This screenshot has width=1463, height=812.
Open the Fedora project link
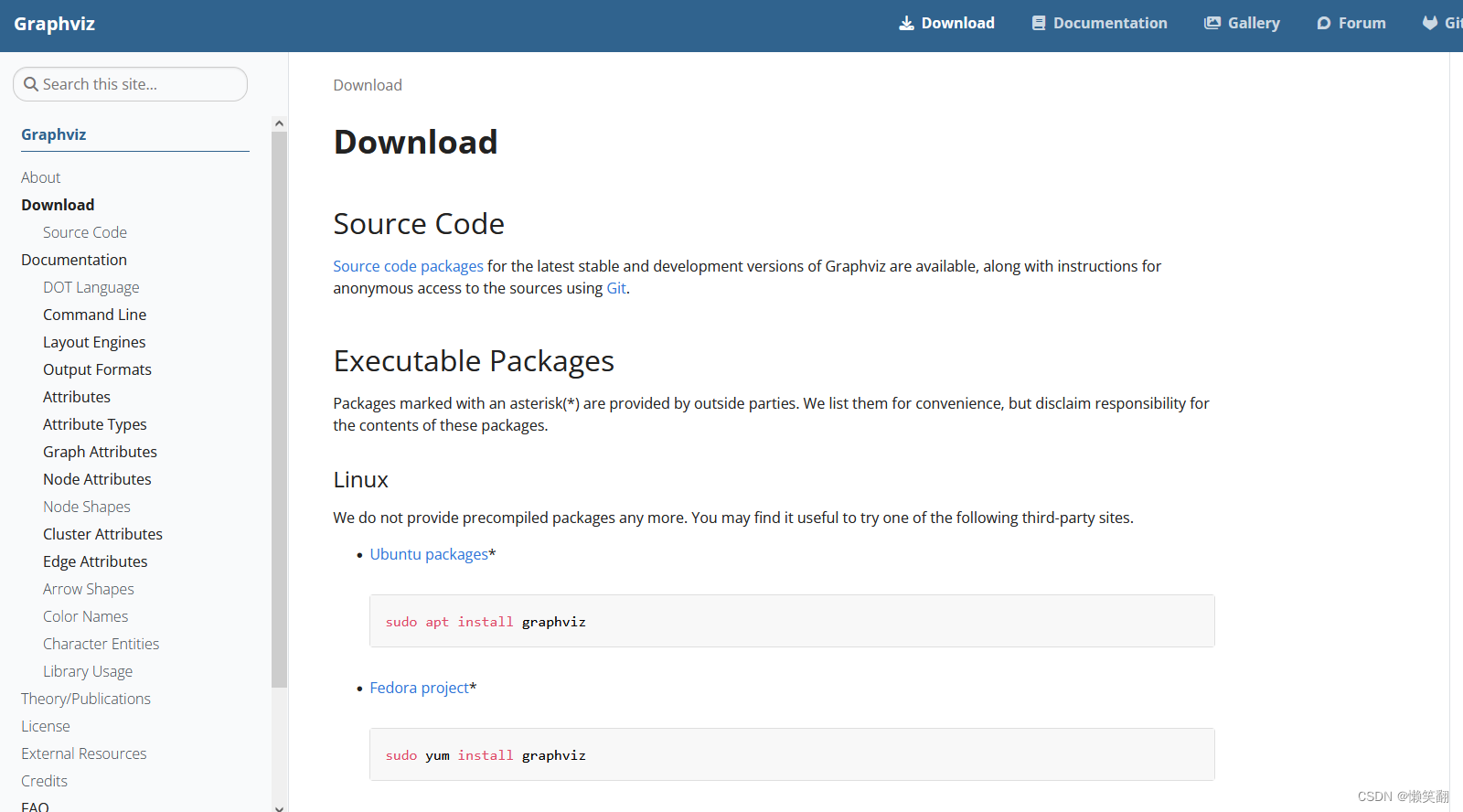coord(420,688)
